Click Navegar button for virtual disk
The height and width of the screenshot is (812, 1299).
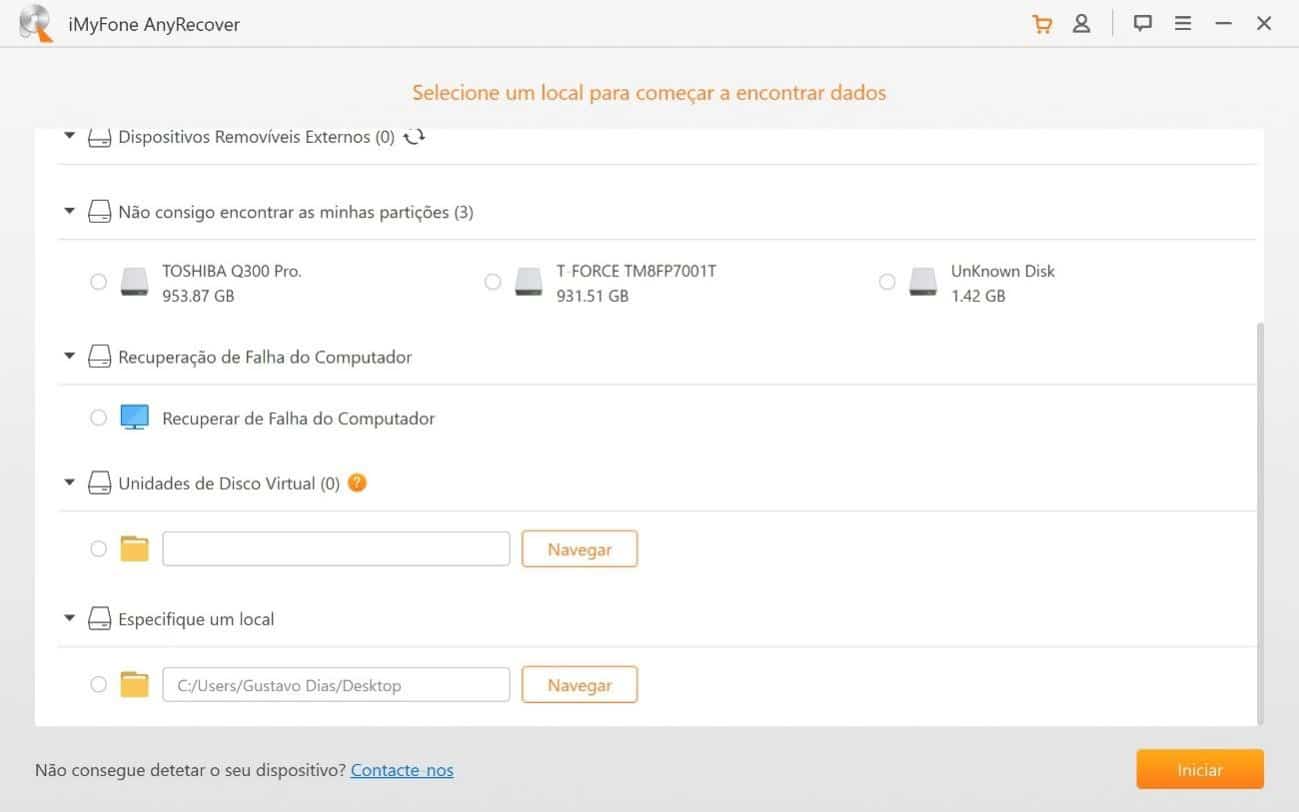click(x=580, y=549)
